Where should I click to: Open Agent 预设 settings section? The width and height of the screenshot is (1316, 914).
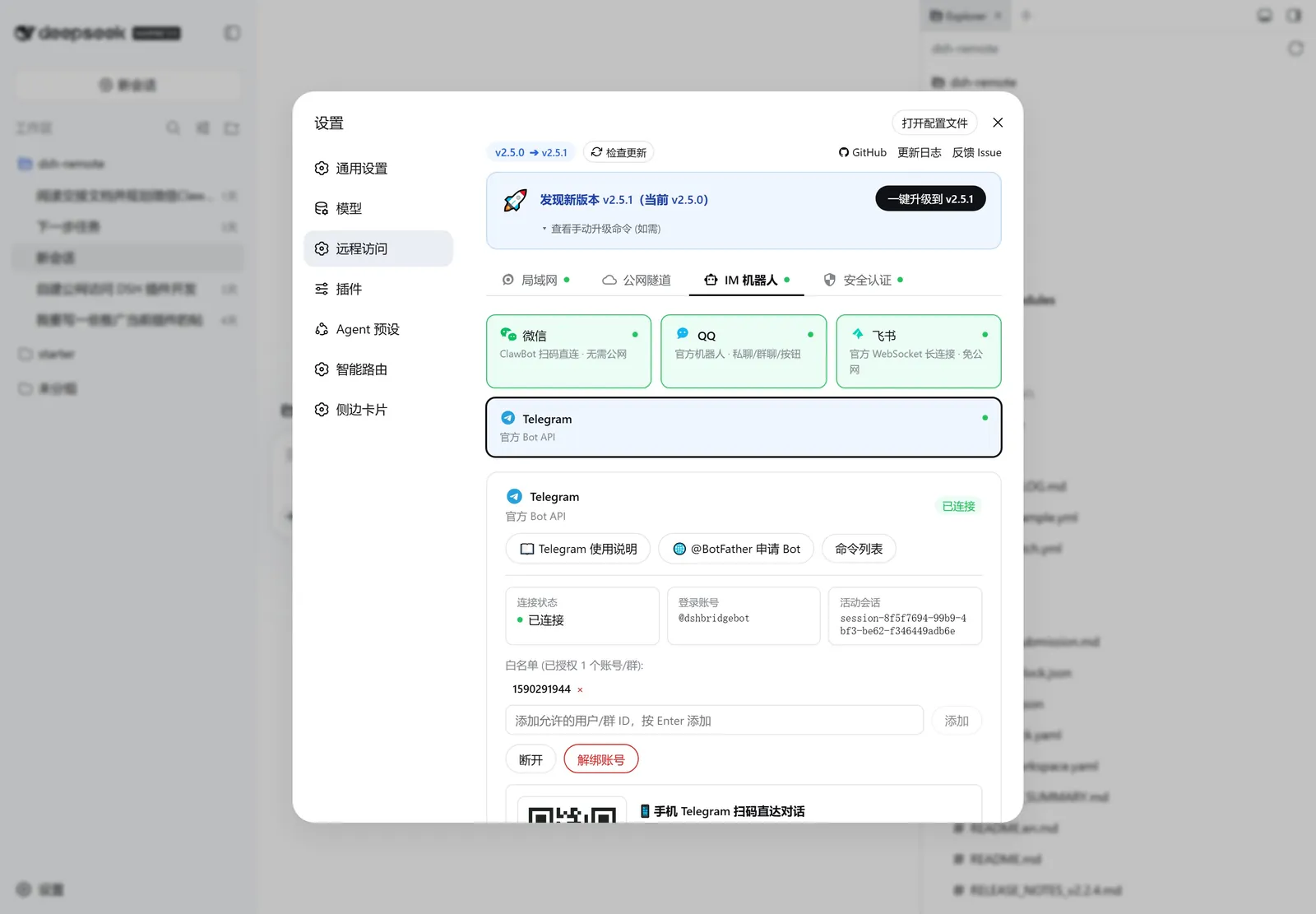378,329
